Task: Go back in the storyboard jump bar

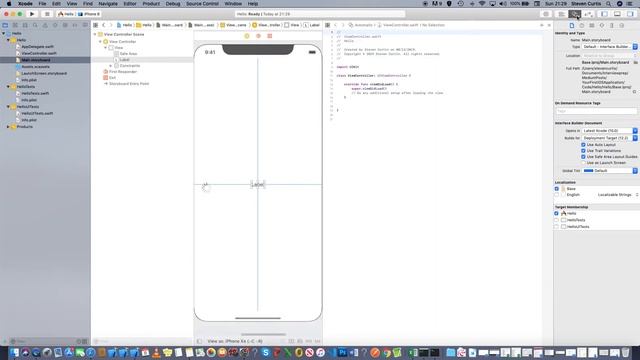Action: [x=104, y=25]
